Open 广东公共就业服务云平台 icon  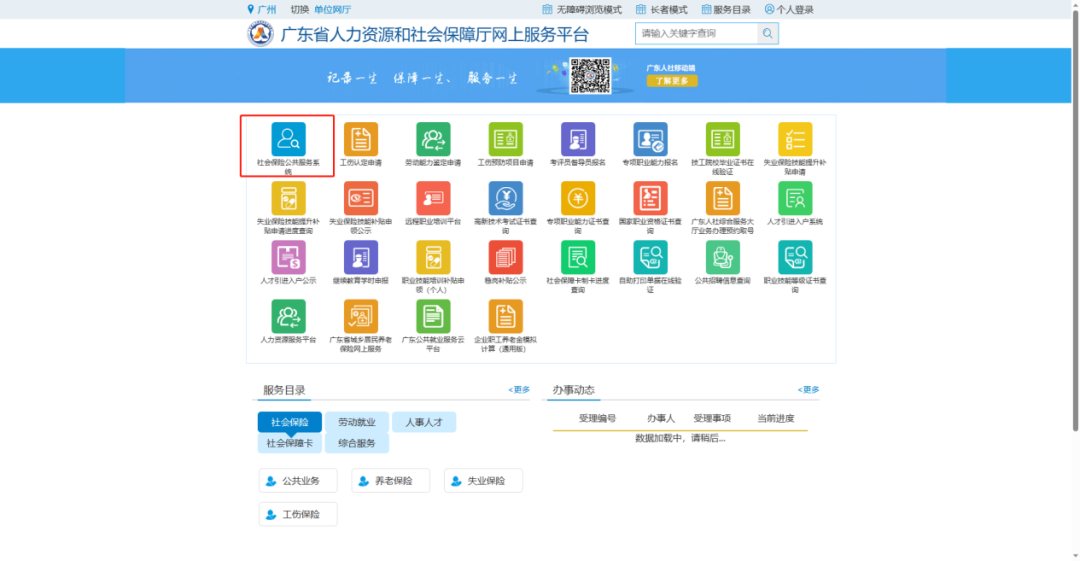(x=433, y=317)
